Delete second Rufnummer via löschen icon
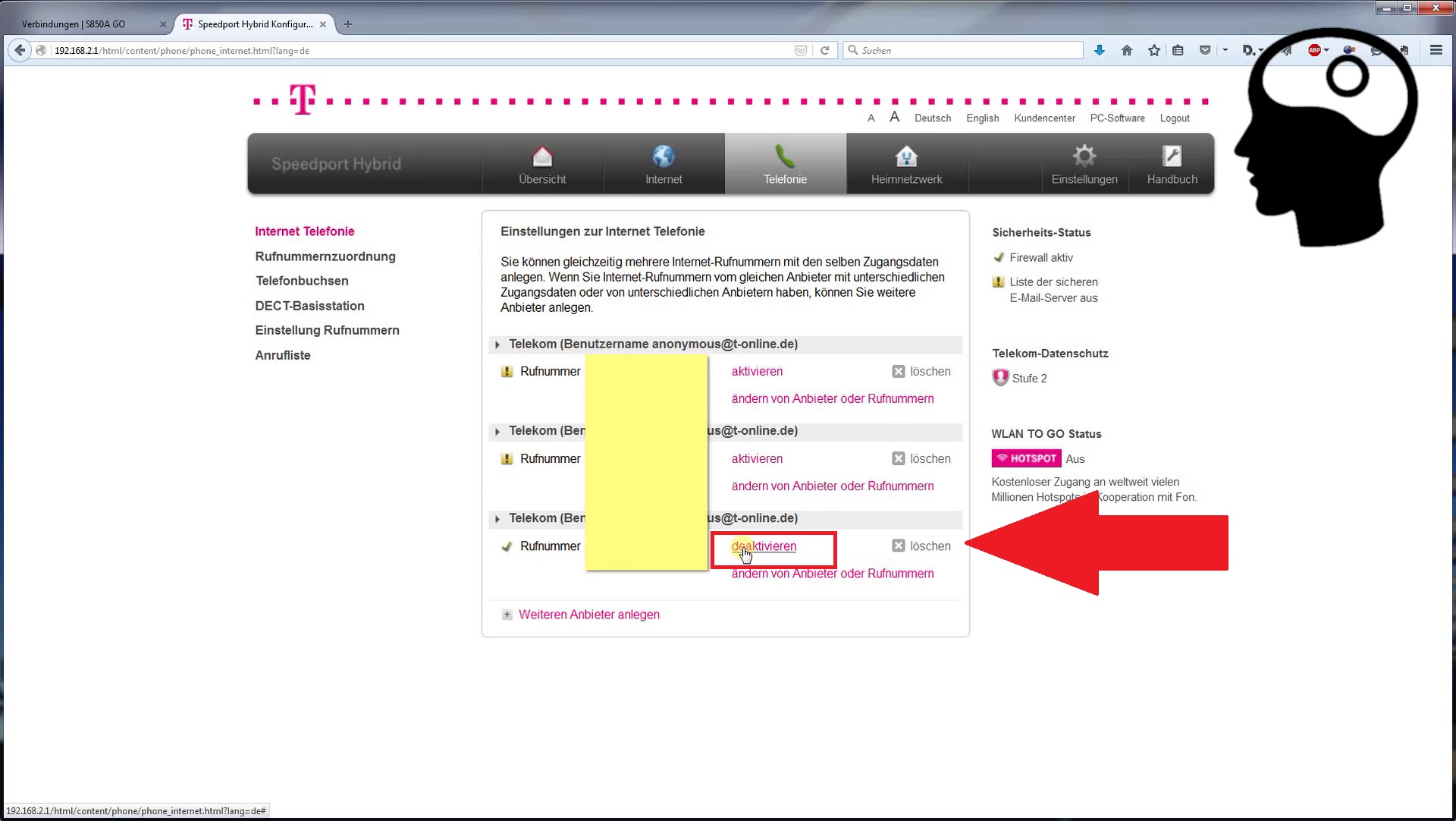 (x=899, y=458)
